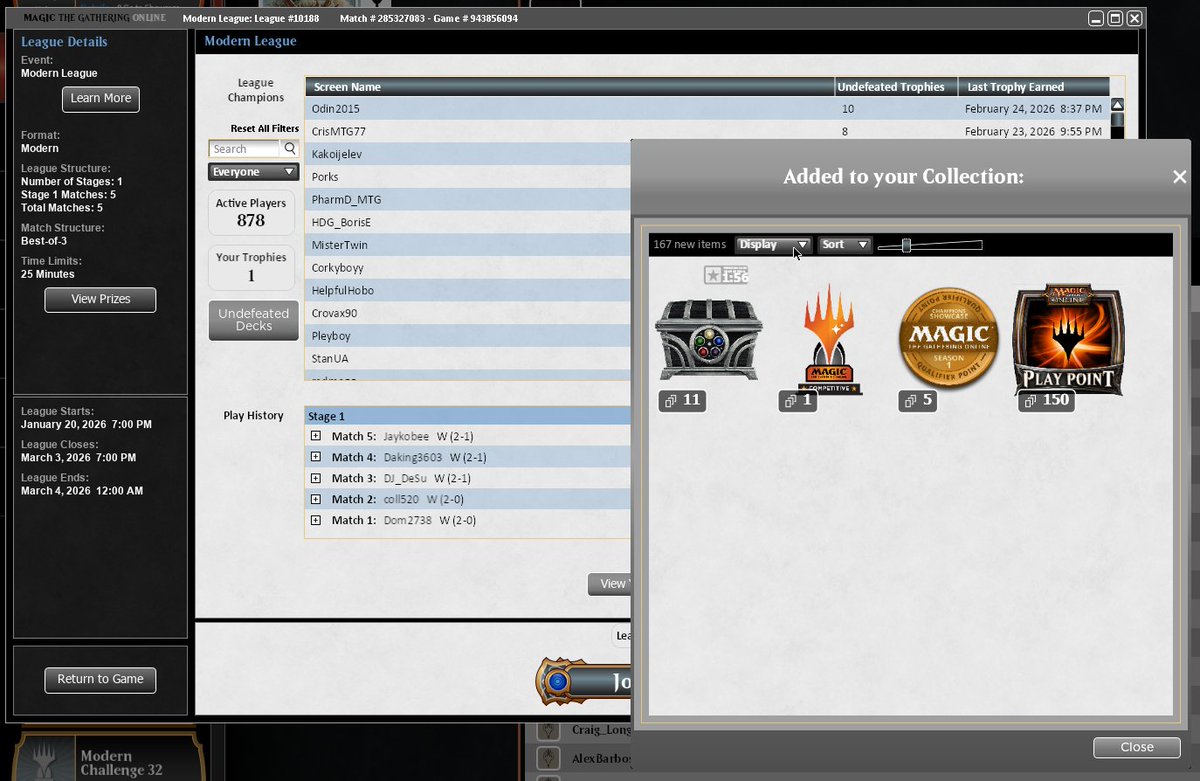Select the Play Point item icon
1200x781 pixels.
click(1068, 338)
